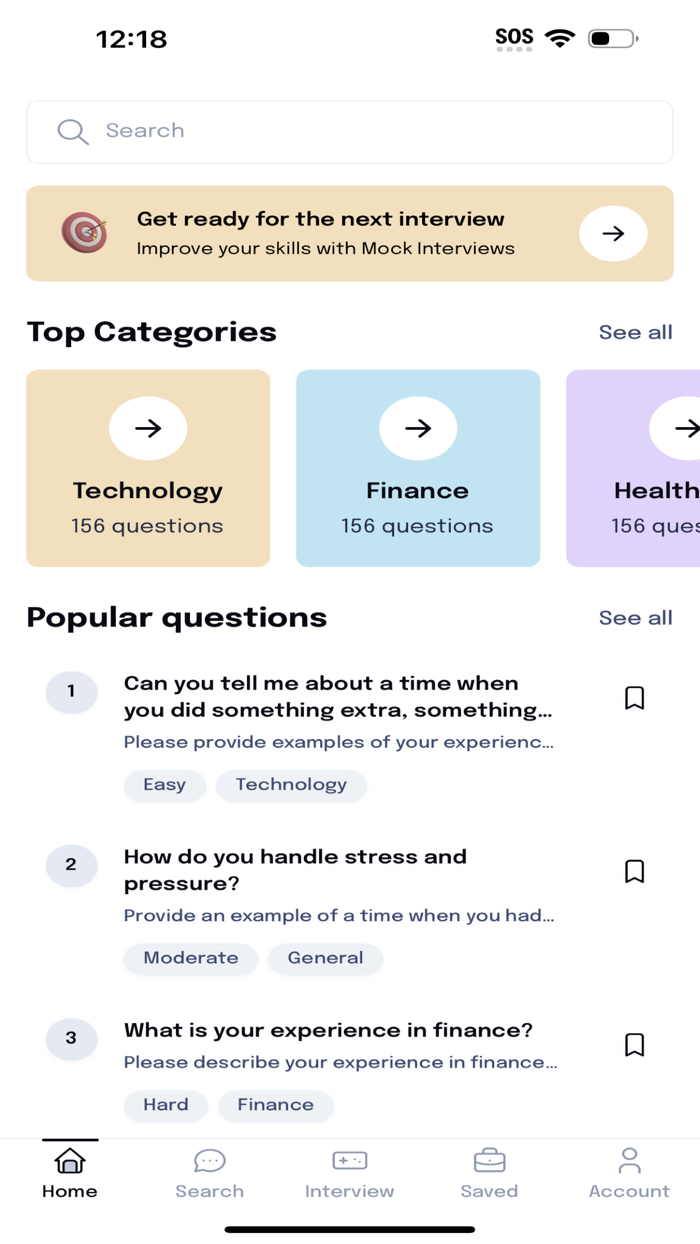Tap the arrow inside the Mock Interviews banner
Image resolution: width=700 pixels, height=1244 pixels.
pyautogui.click(x=613, y=233)
